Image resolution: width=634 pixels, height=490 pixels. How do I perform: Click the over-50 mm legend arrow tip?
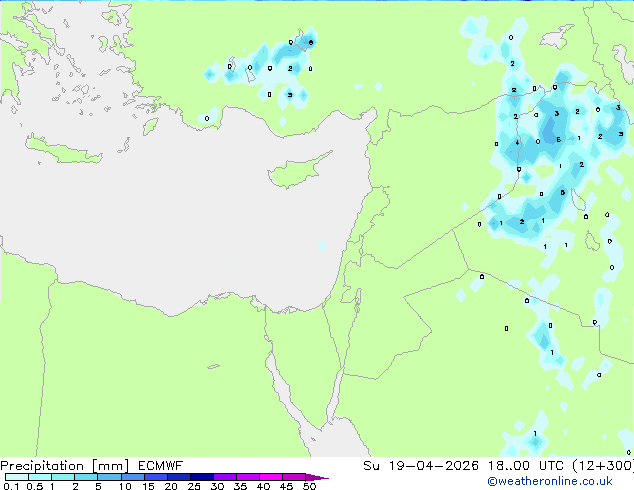(317, 477)
